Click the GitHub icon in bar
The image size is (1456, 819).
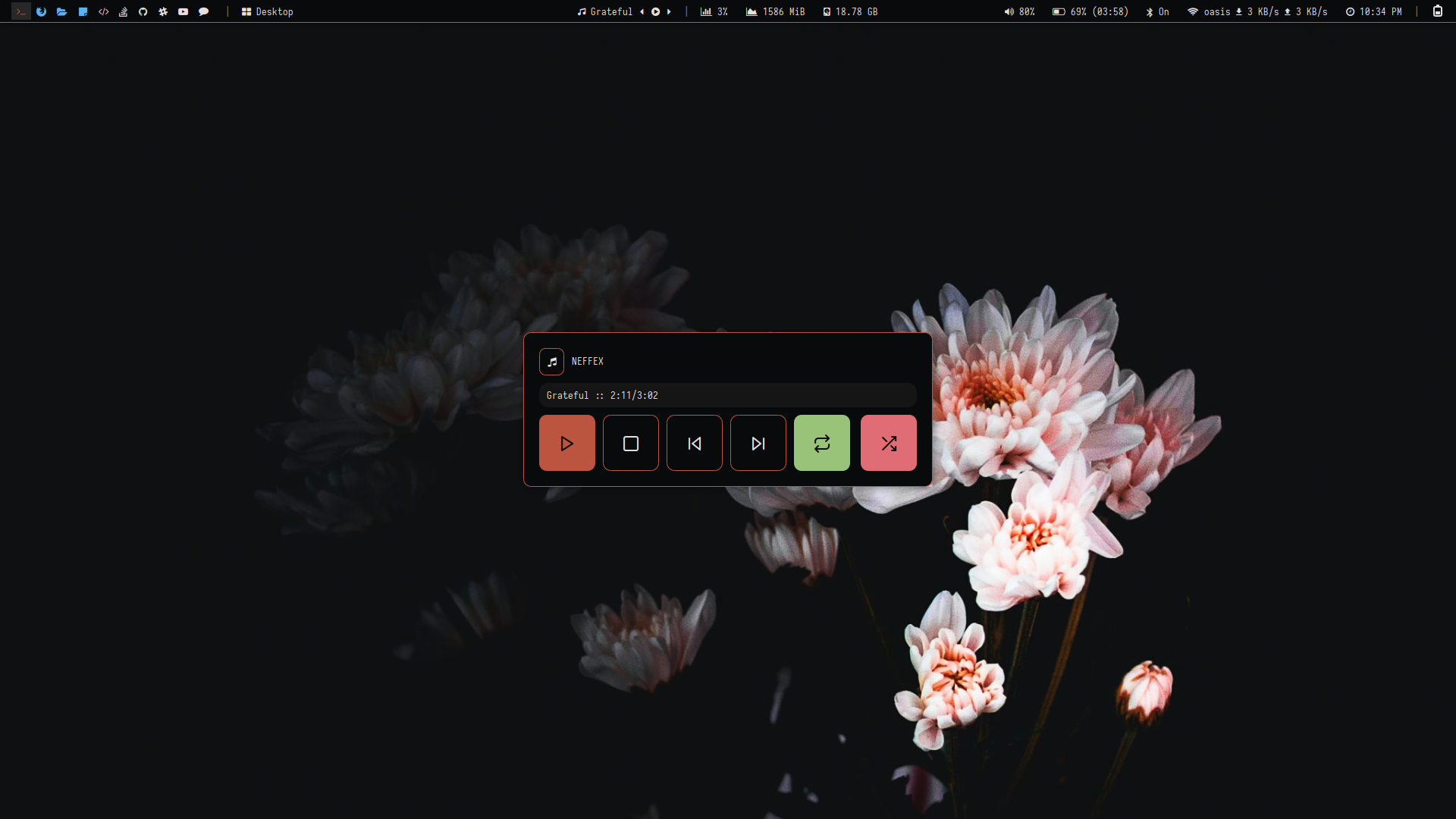click(x=143, y=11)
